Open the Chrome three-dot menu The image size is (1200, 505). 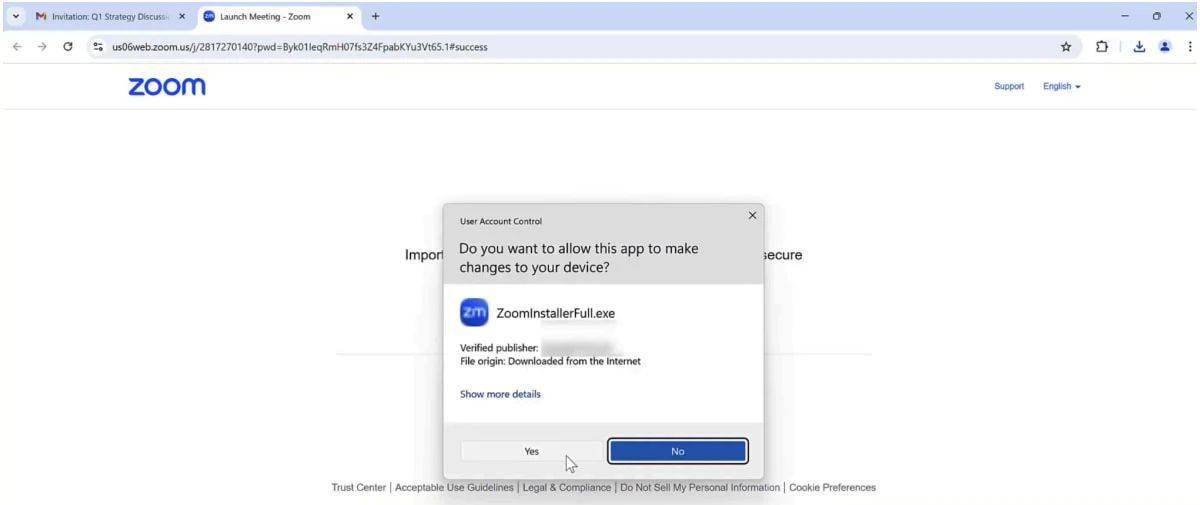point(1189,46)
